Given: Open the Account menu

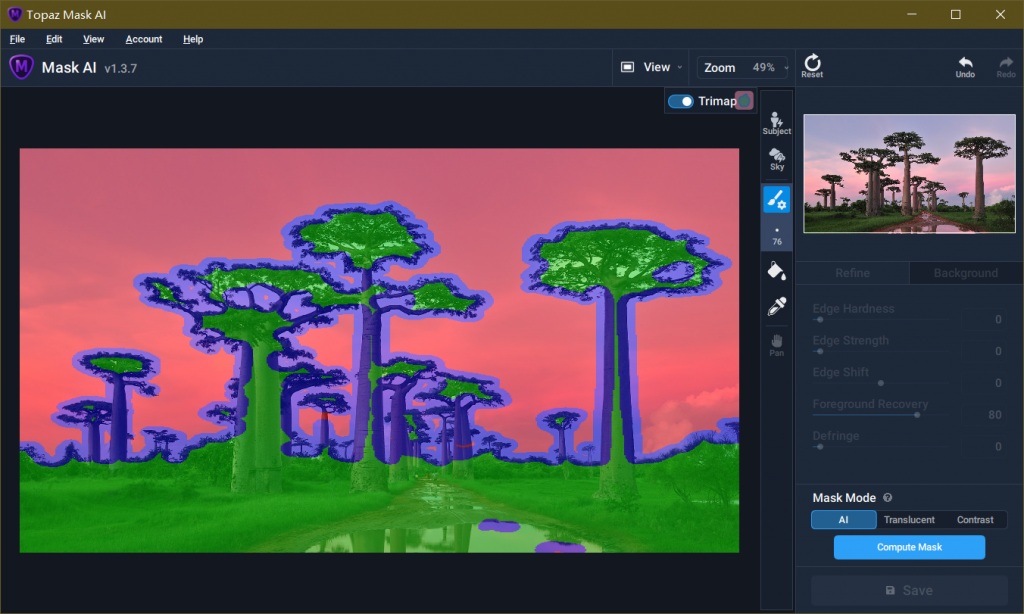Looking at the screenshot, I should click(x=144, y=39).
